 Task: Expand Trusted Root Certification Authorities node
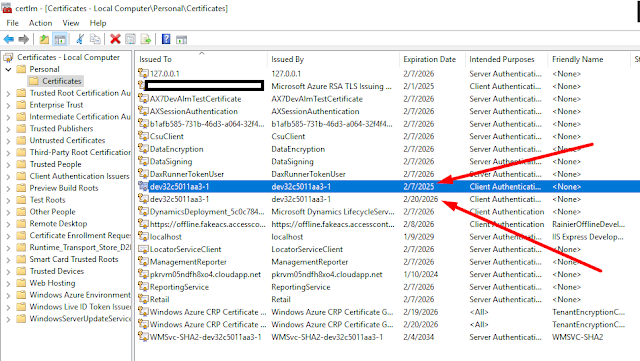click(x=8, y=93)
